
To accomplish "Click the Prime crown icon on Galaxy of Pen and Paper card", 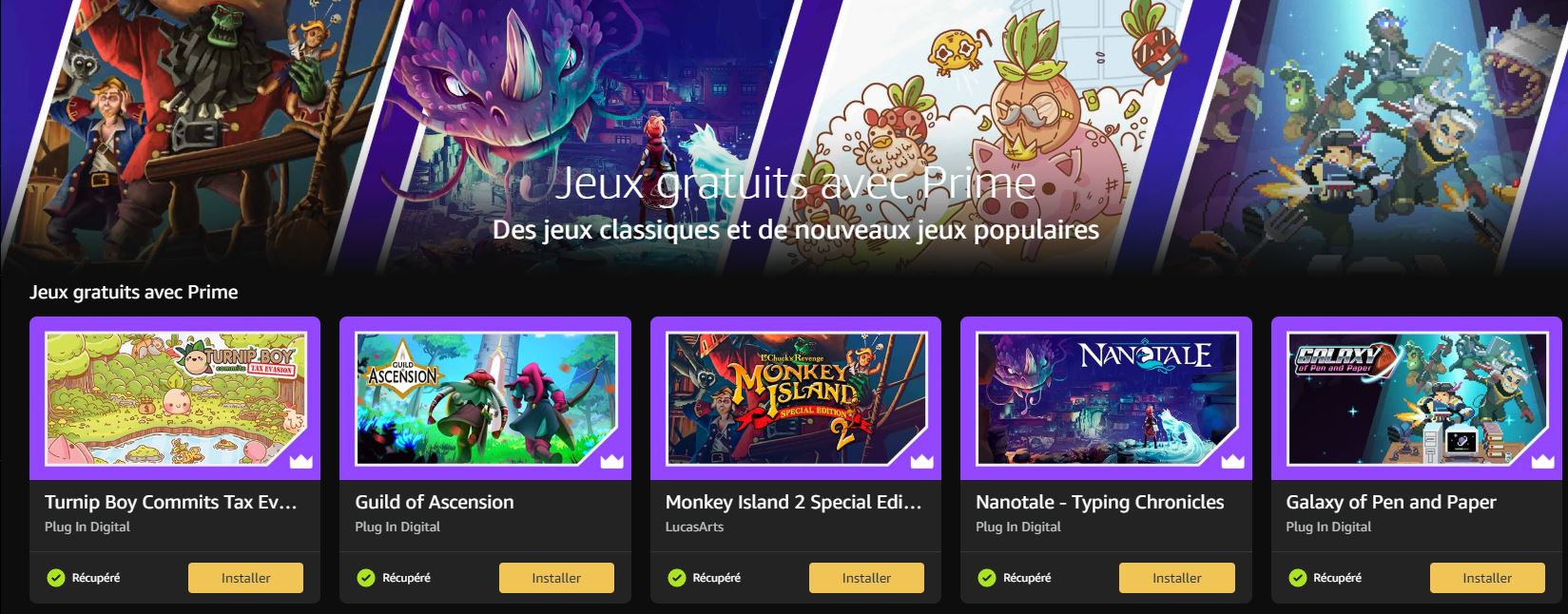I will [1542, 462].
